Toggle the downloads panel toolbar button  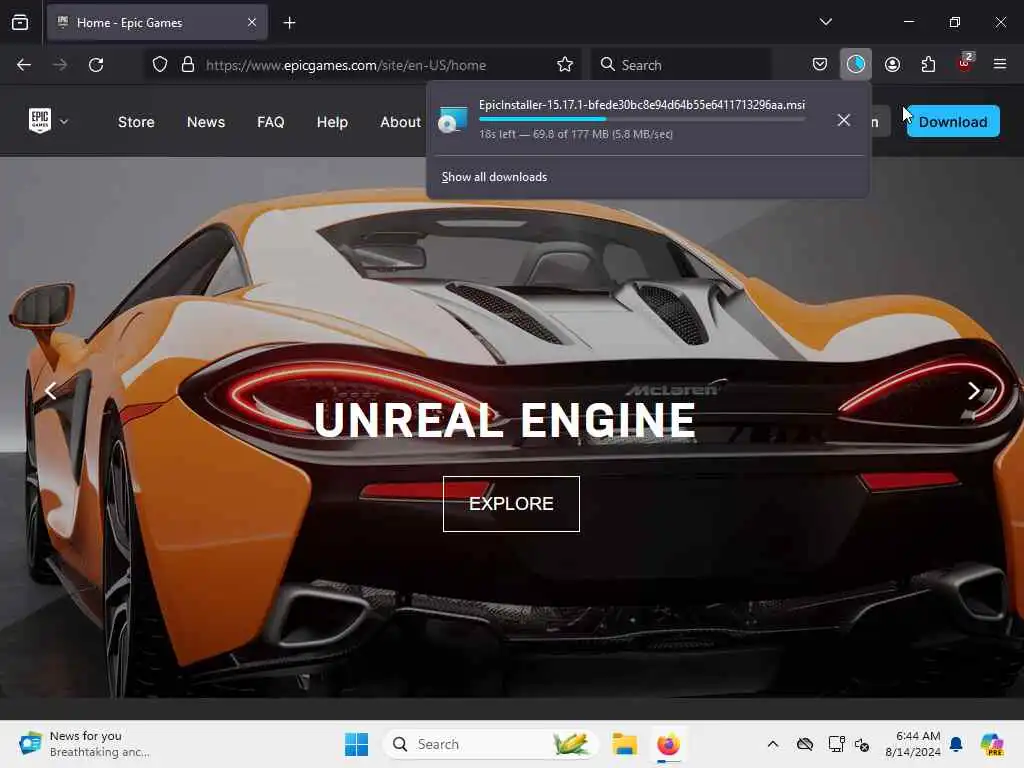(x=856, y=64)
